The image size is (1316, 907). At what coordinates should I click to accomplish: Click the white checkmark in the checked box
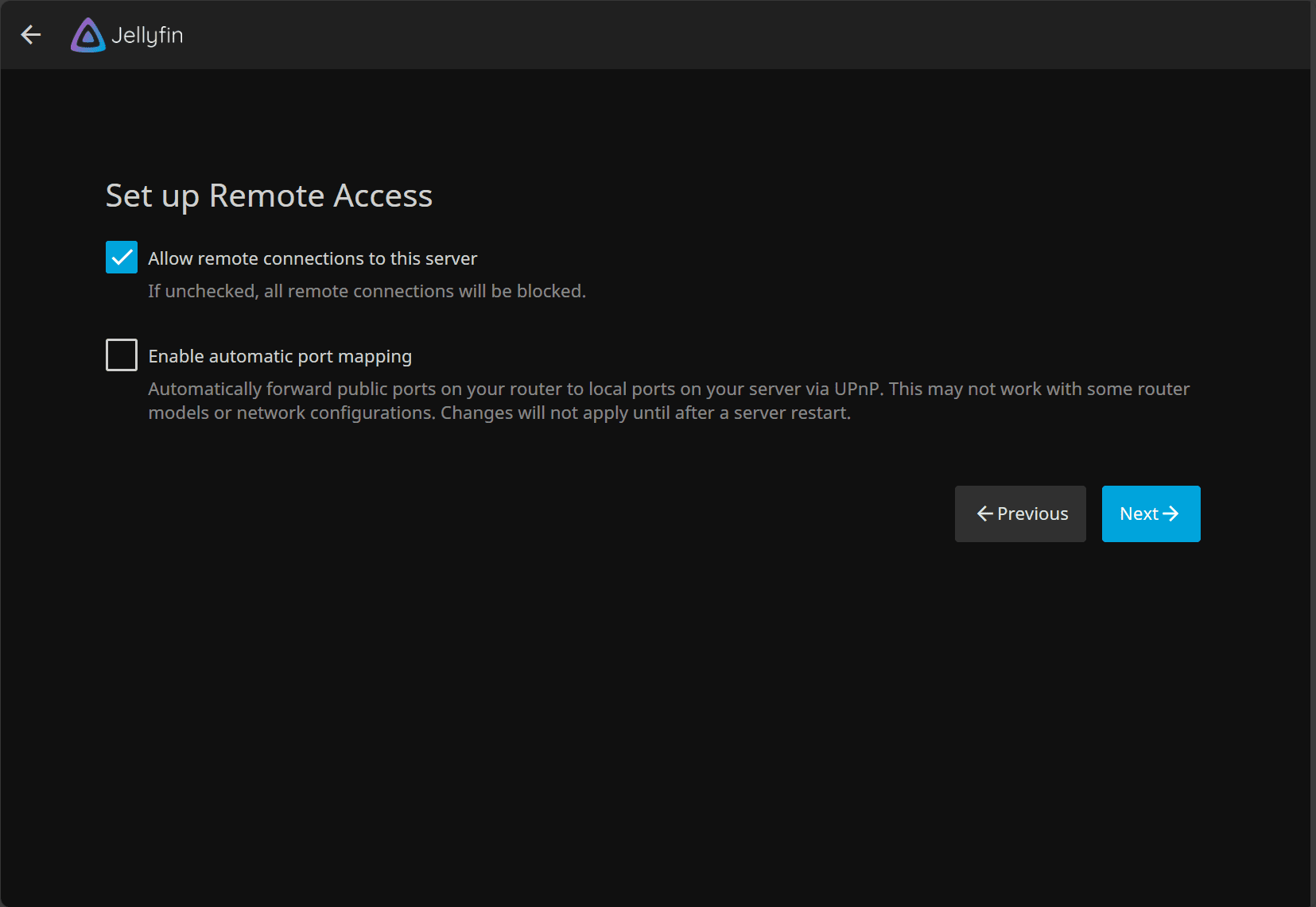122,258
